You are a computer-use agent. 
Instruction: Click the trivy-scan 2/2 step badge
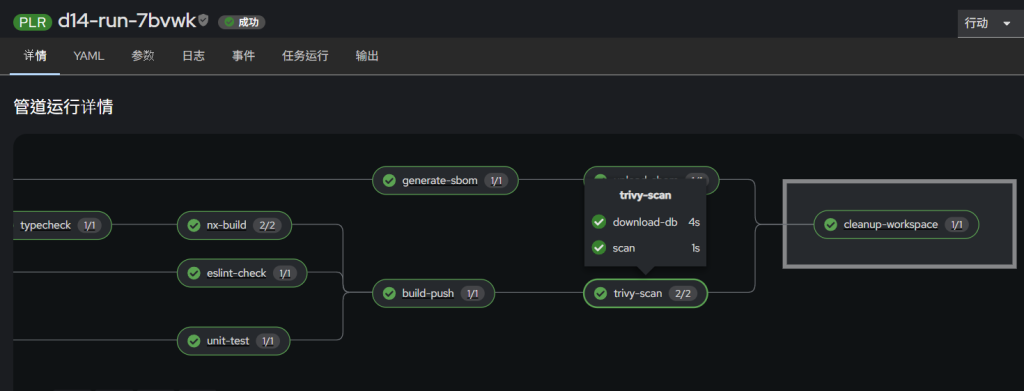[682, 293]
